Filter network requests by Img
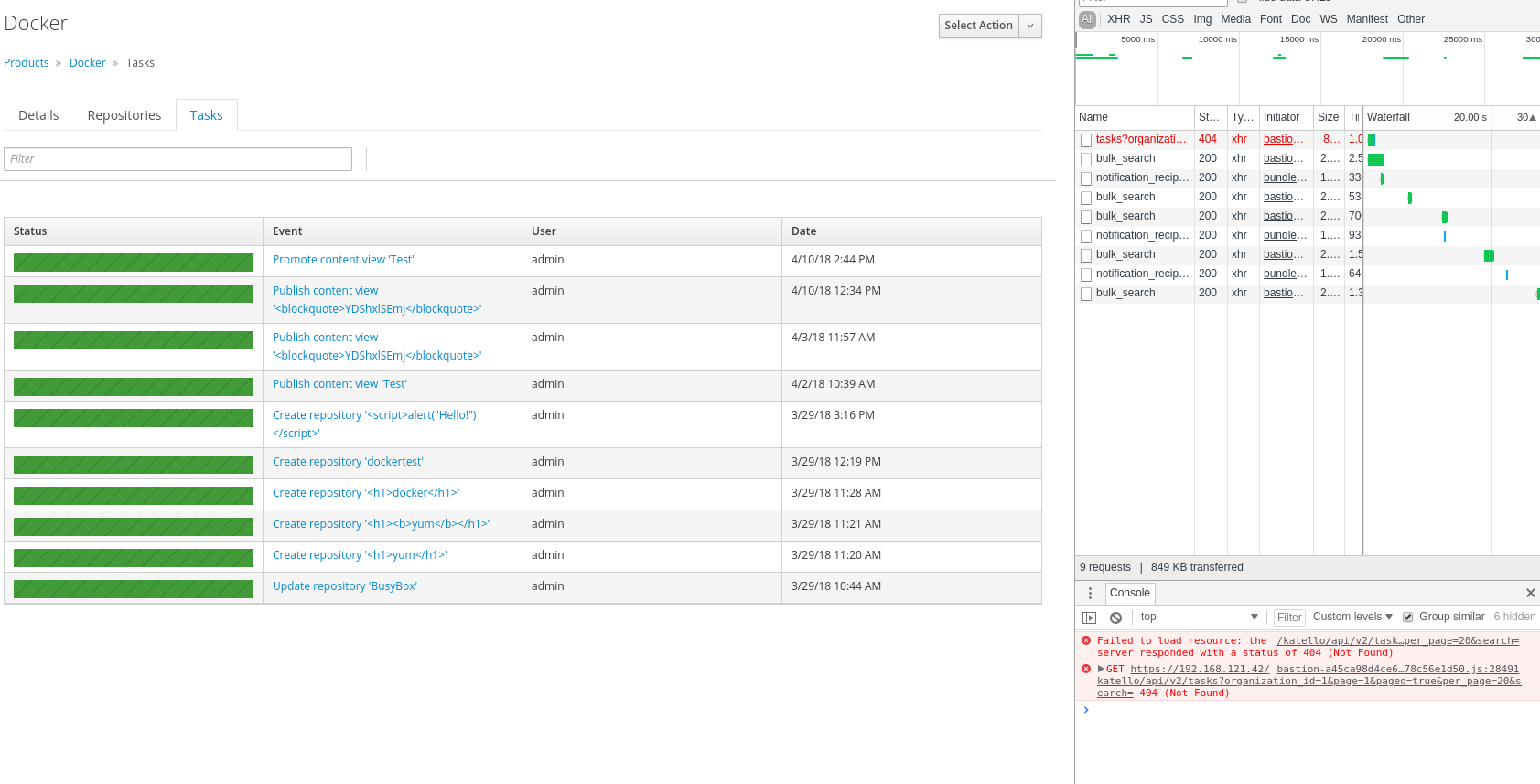Image resolution: width=1540 pixels, height=784 pixels. (x=1202, y=19)
